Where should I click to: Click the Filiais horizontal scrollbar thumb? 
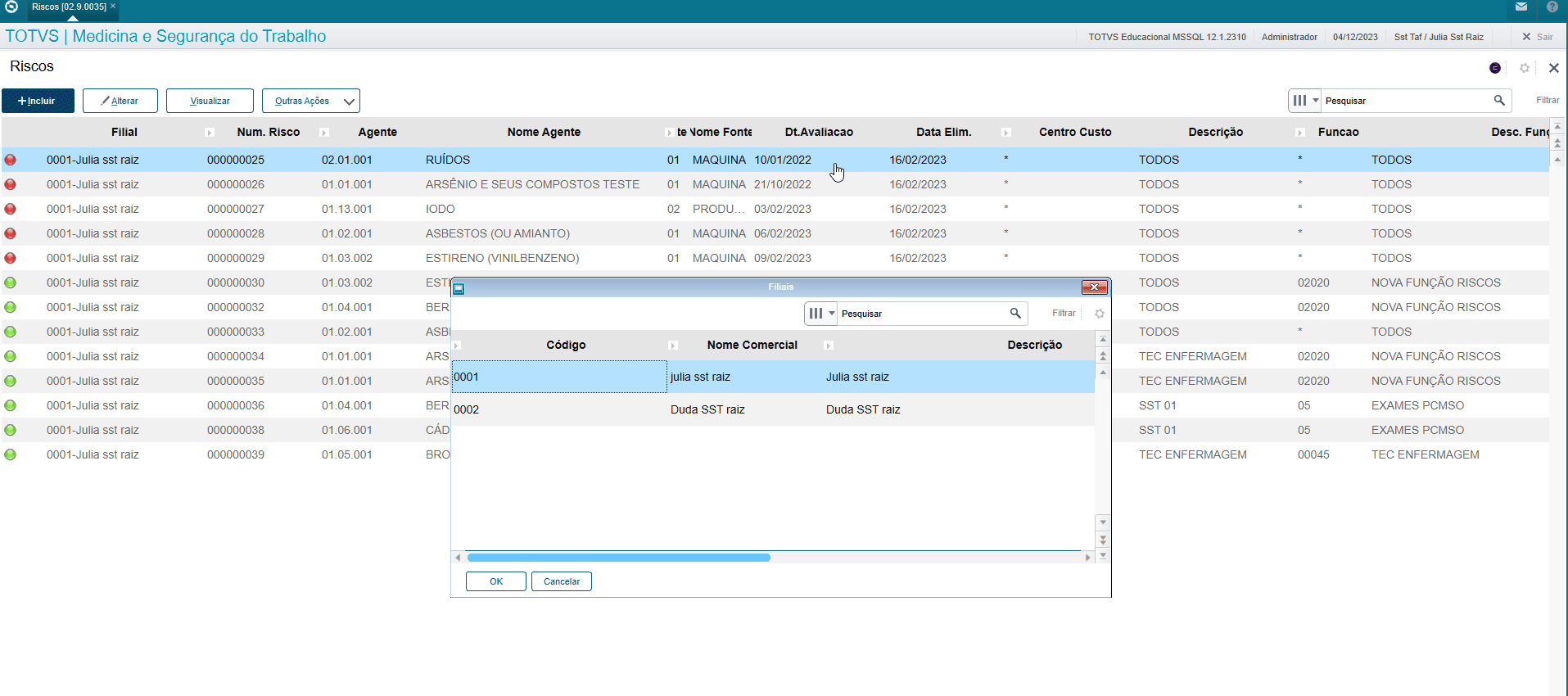618,558
